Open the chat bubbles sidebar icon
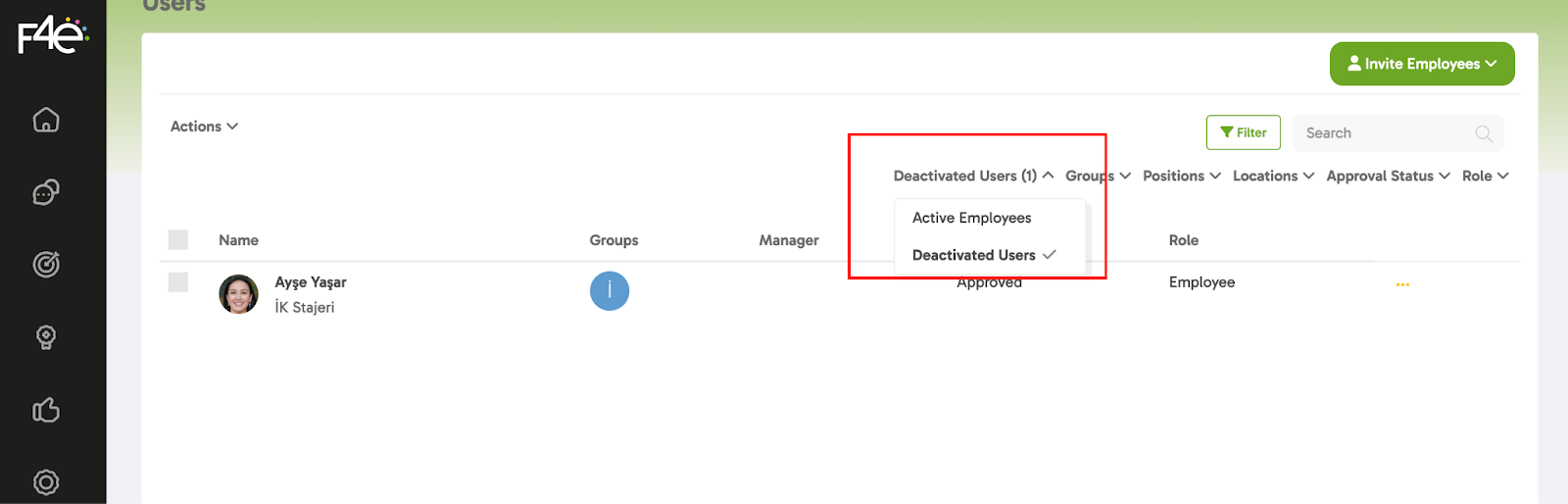 [x=46, y=192]
